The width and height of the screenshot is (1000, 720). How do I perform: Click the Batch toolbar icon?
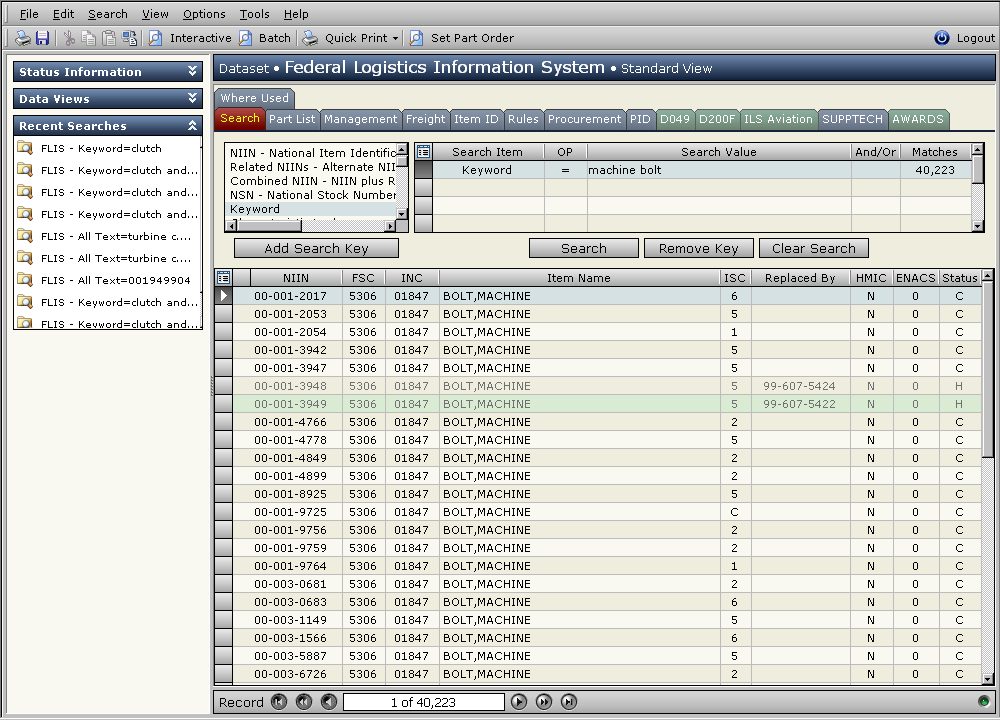coord(243,37)
